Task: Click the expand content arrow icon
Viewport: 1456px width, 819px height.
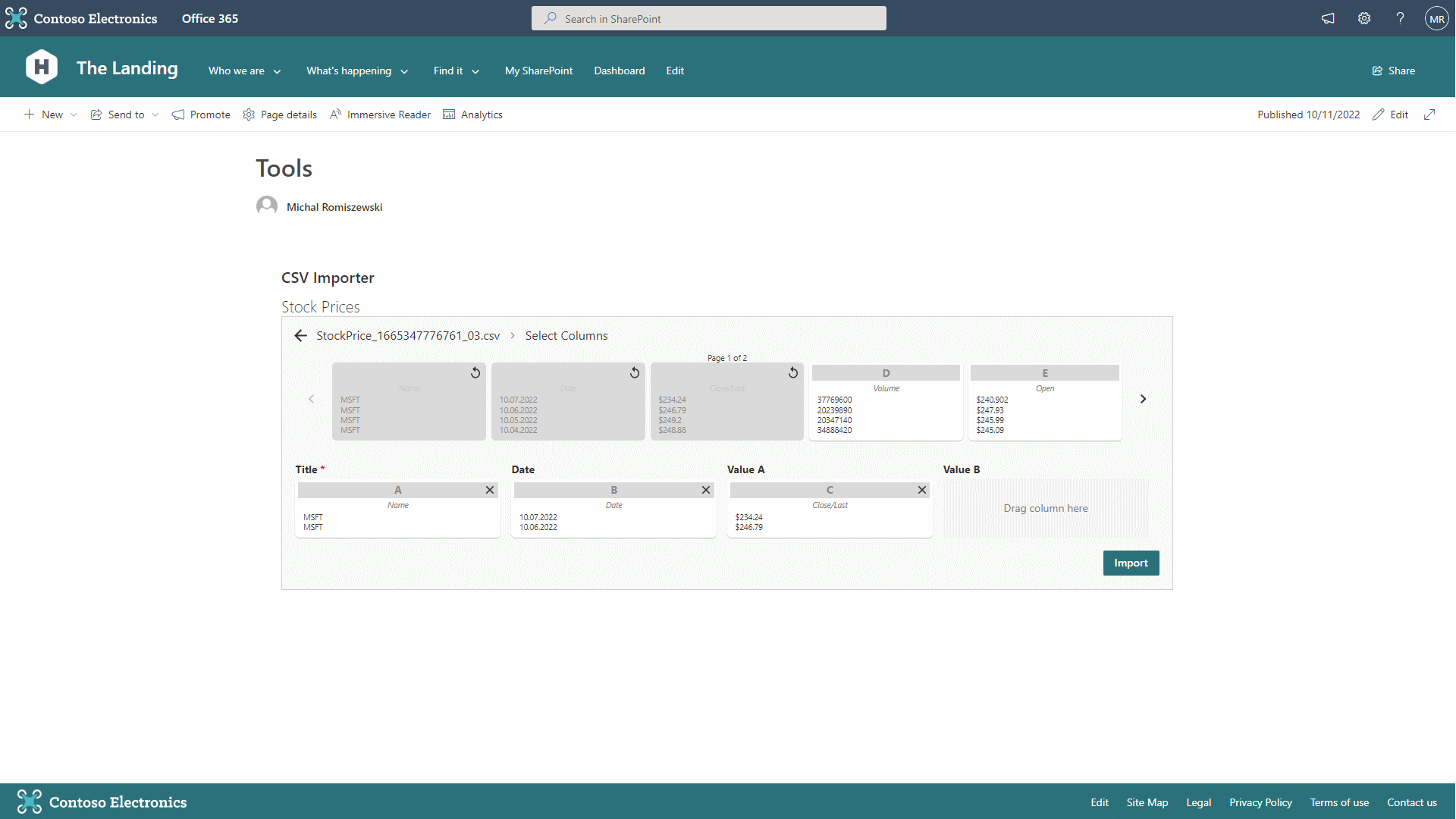Action: (1429, 115)
